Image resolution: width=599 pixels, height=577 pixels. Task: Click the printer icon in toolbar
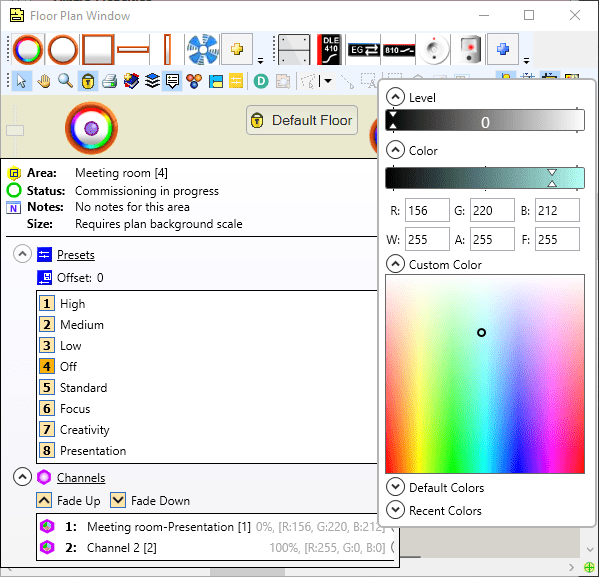pyautogui.click(x=110, y=81)
